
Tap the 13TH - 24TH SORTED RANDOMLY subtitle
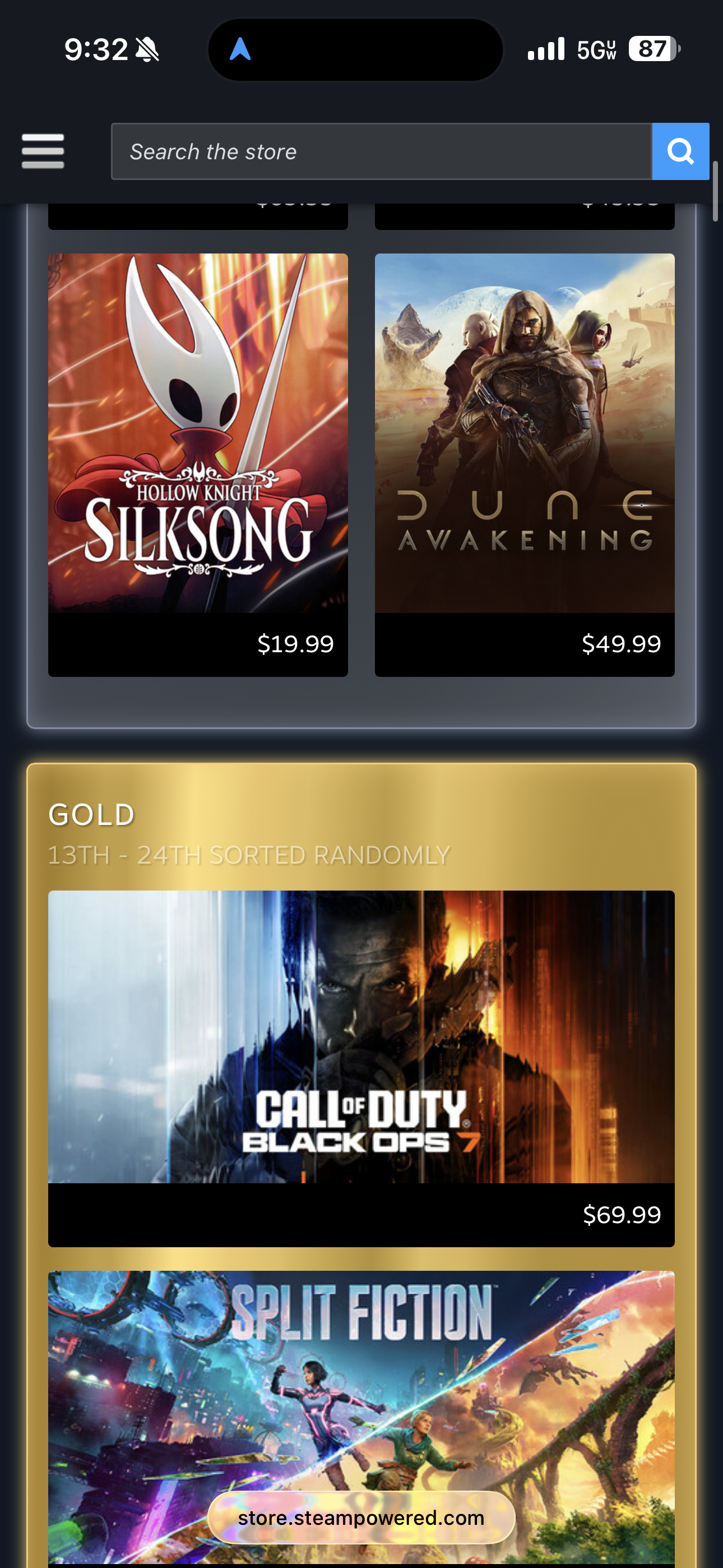point(249,855)
